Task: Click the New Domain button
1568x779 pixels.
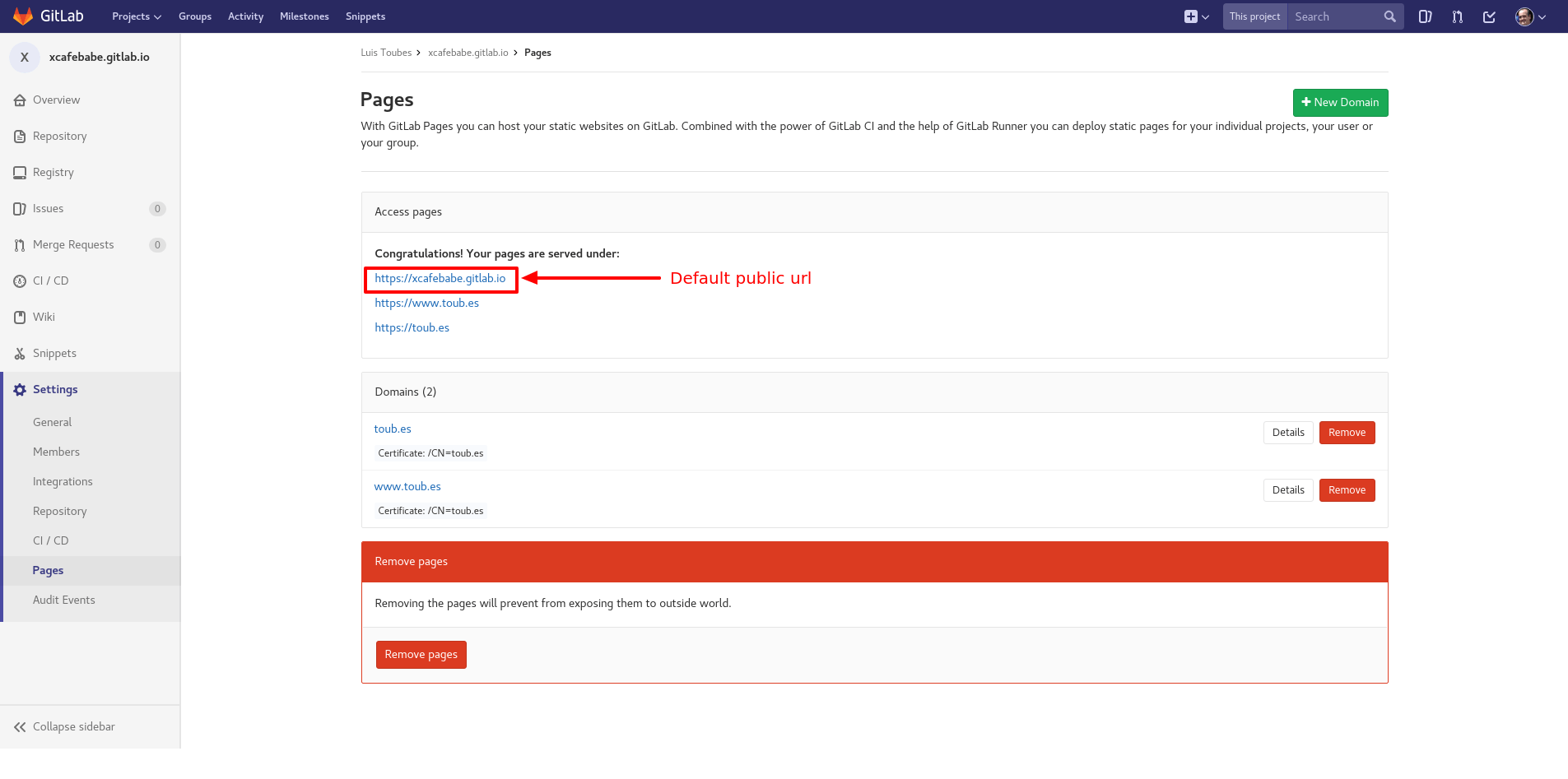Action: click(x=1340, y=102)
